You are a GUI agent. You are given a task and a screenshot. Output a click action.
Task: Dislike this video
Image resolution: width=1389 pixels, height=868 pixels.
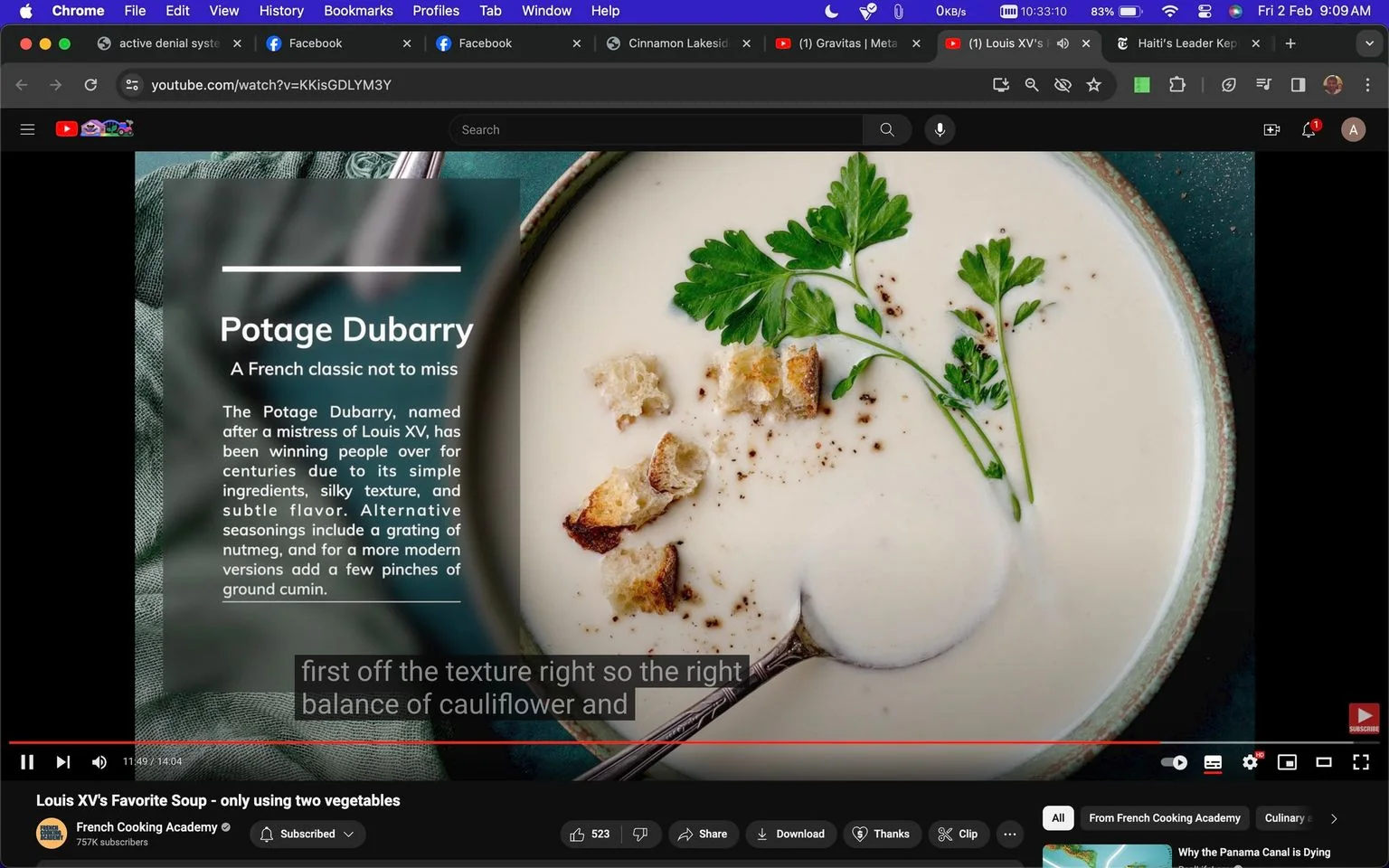pos(640,834)
